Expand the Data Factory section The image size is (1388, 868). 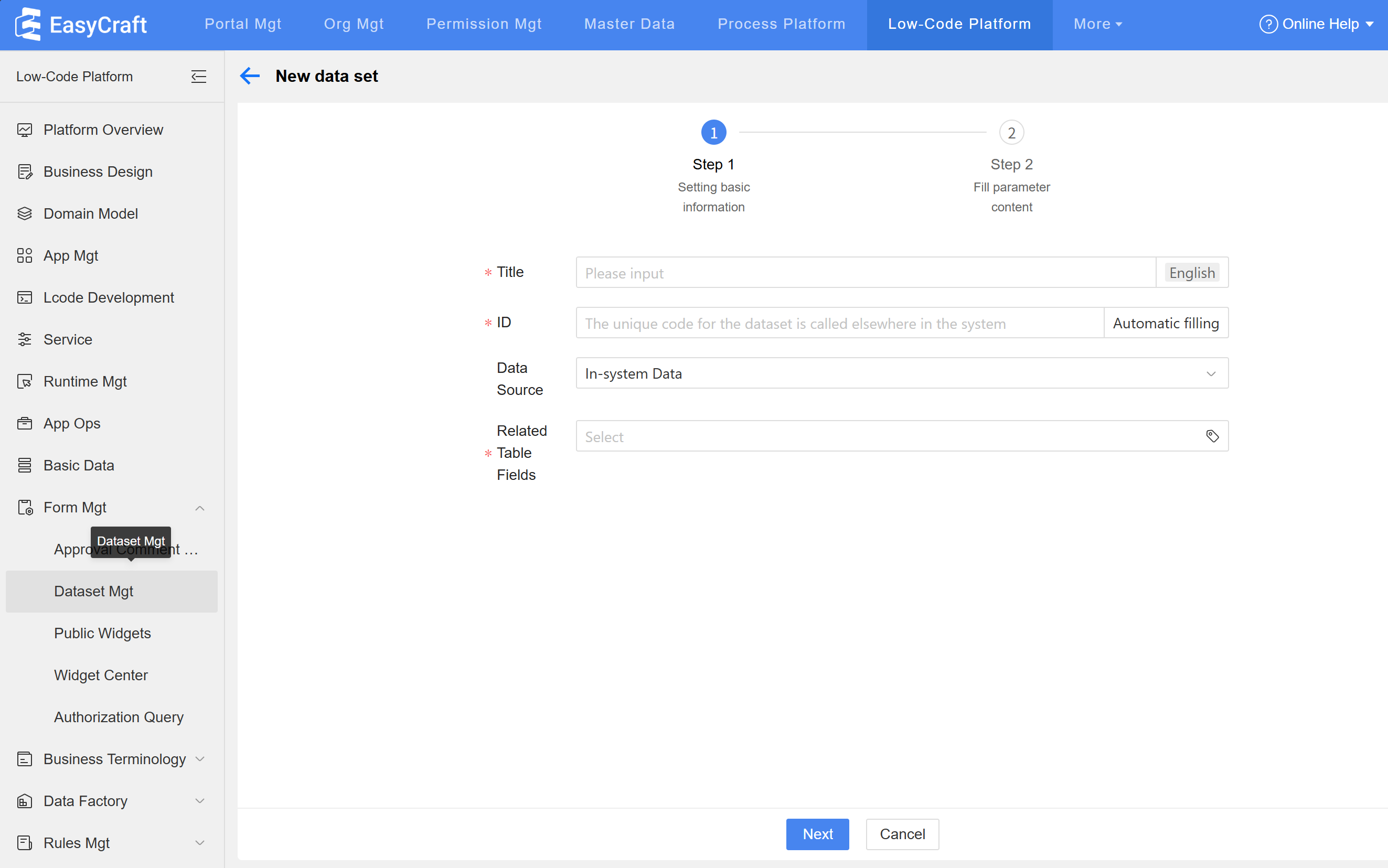pyautogui.click(x=199, y=801)
